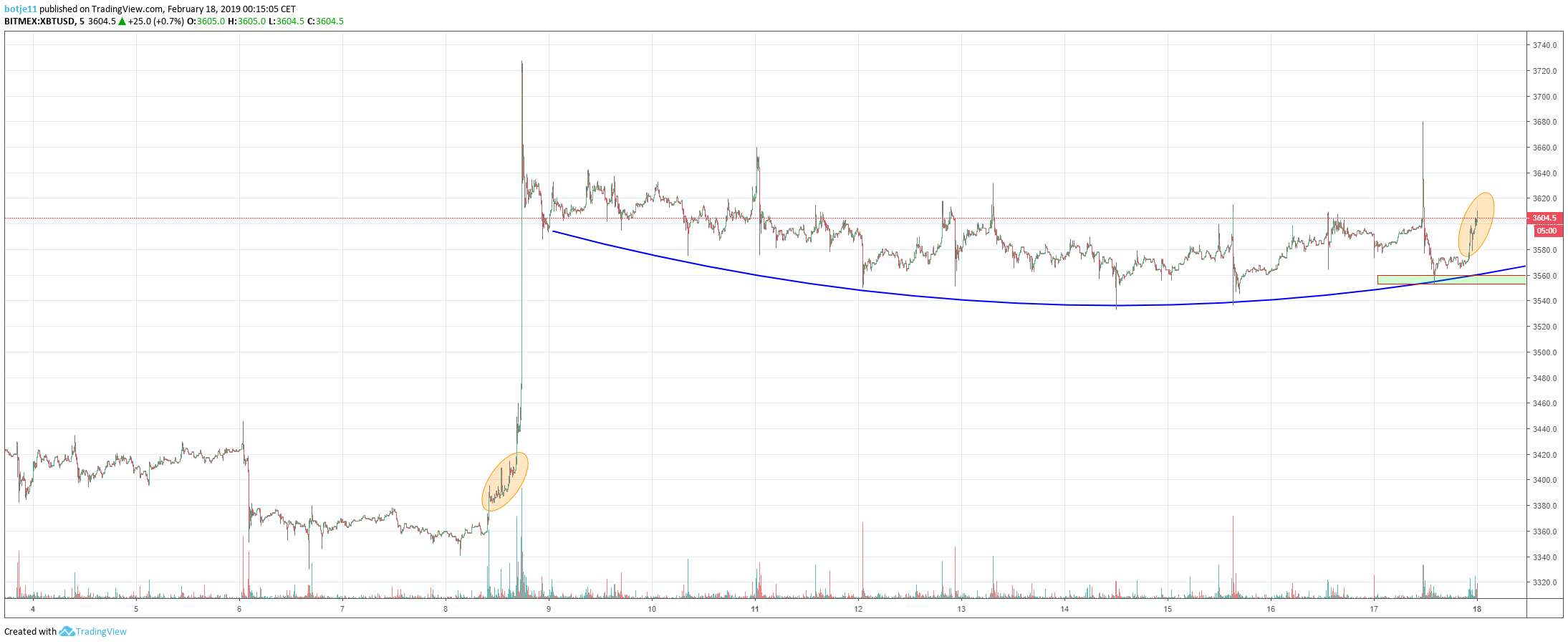Click the 3500.0 price axis label
This screenshot has width=1568, height=644.
click(x=1544, y=352)
